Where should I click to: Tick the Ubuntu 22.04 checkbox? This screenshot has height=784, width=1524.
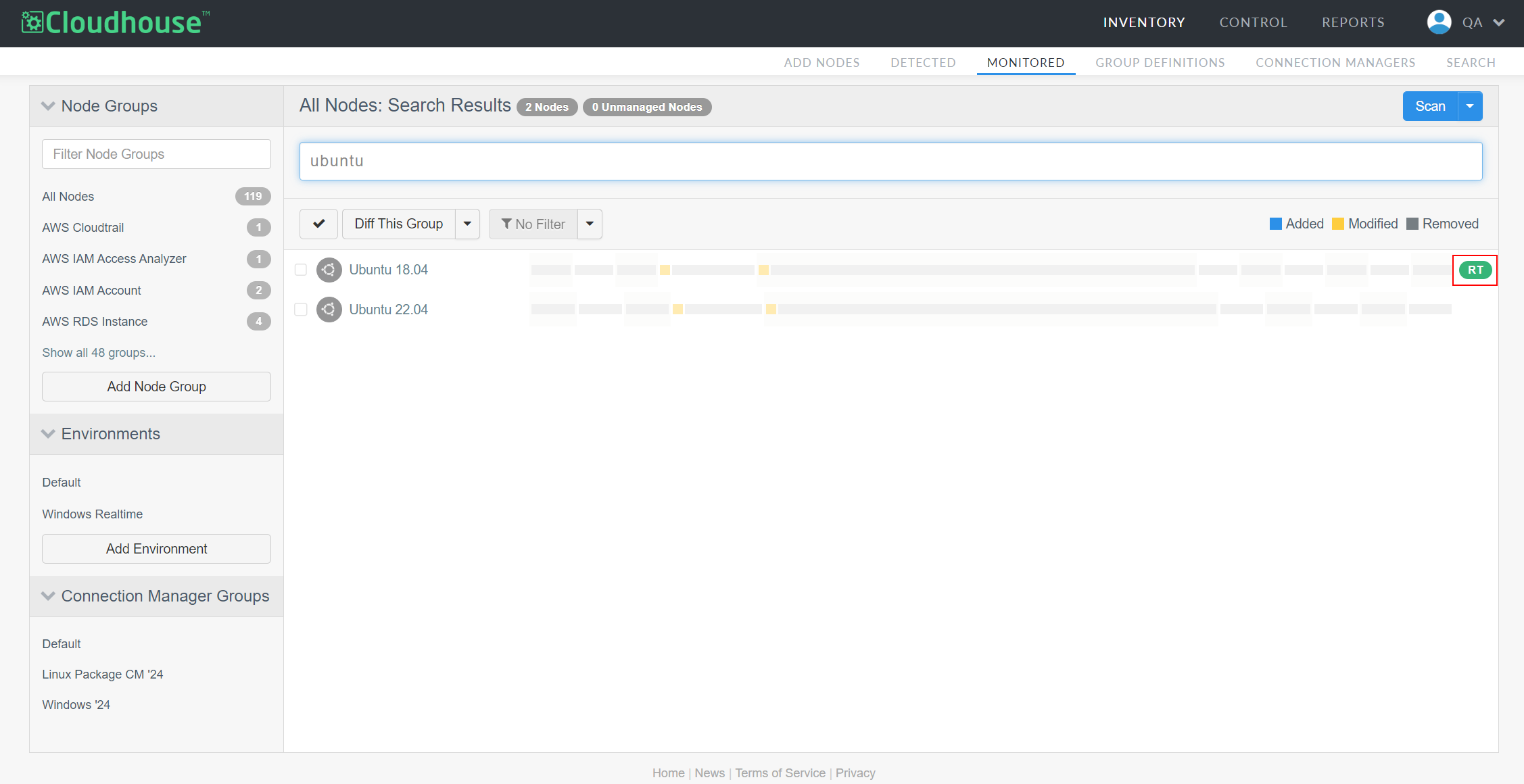pyautogui.click(x=301, y=310)
